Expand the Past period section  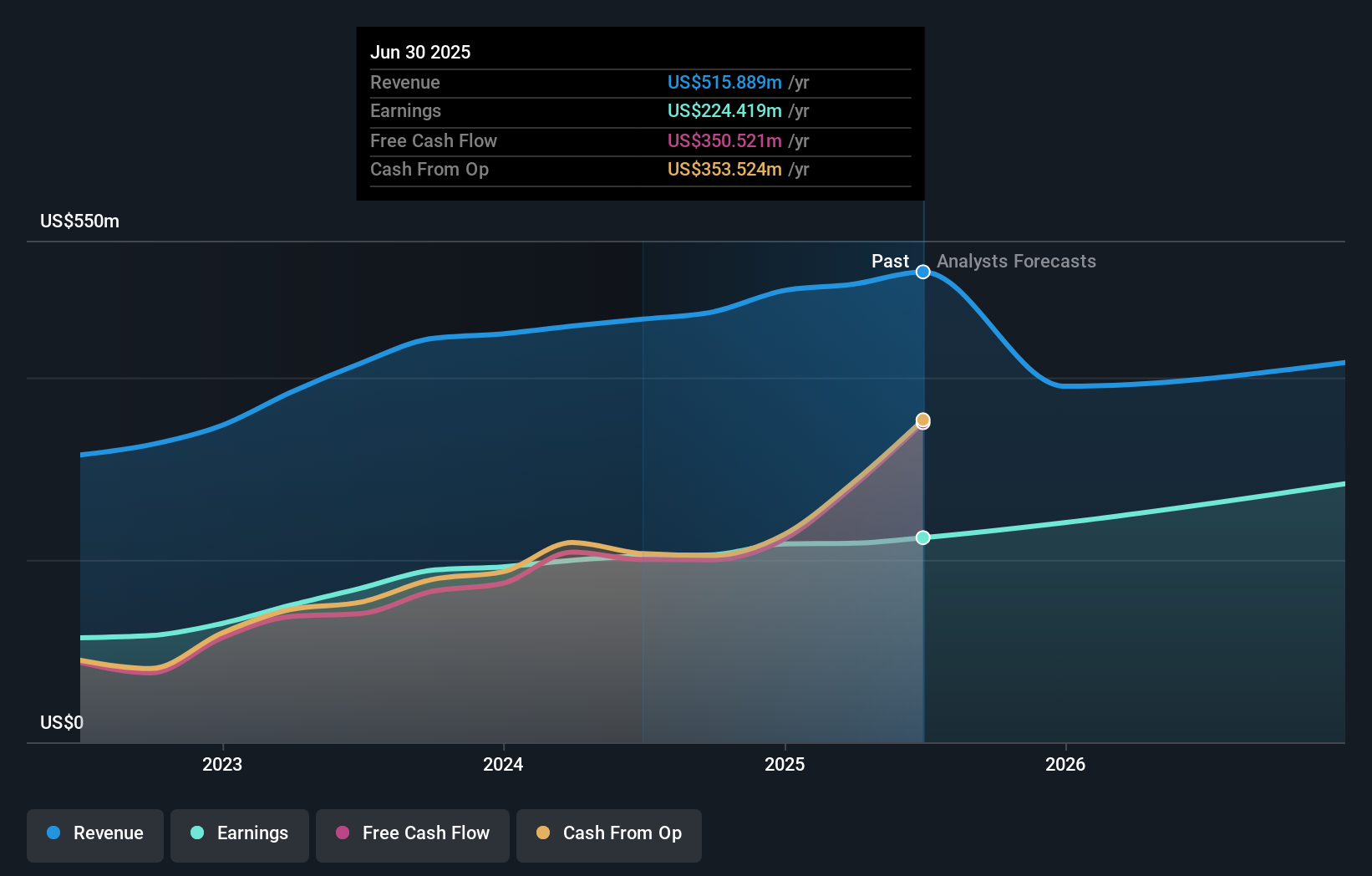pos(890,261)
